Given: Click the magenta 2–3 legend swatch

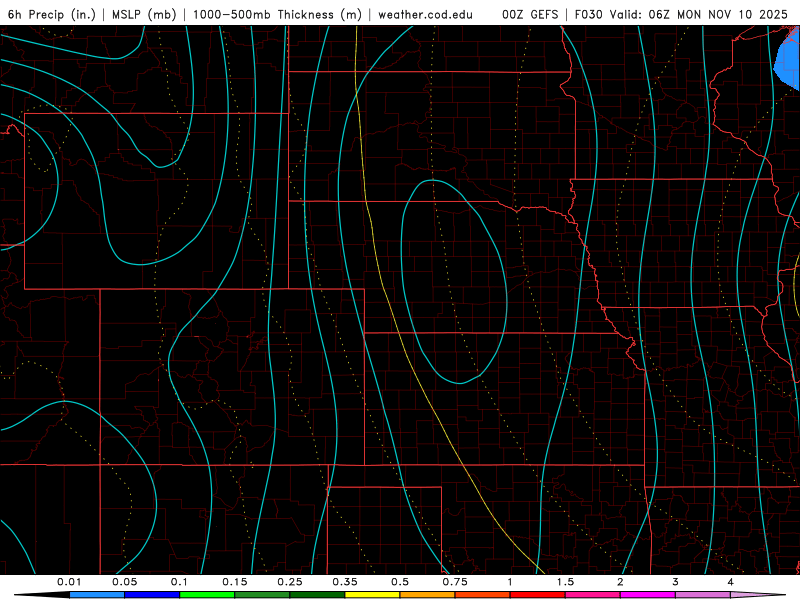Looking at the screenshot, I should 648,595.
